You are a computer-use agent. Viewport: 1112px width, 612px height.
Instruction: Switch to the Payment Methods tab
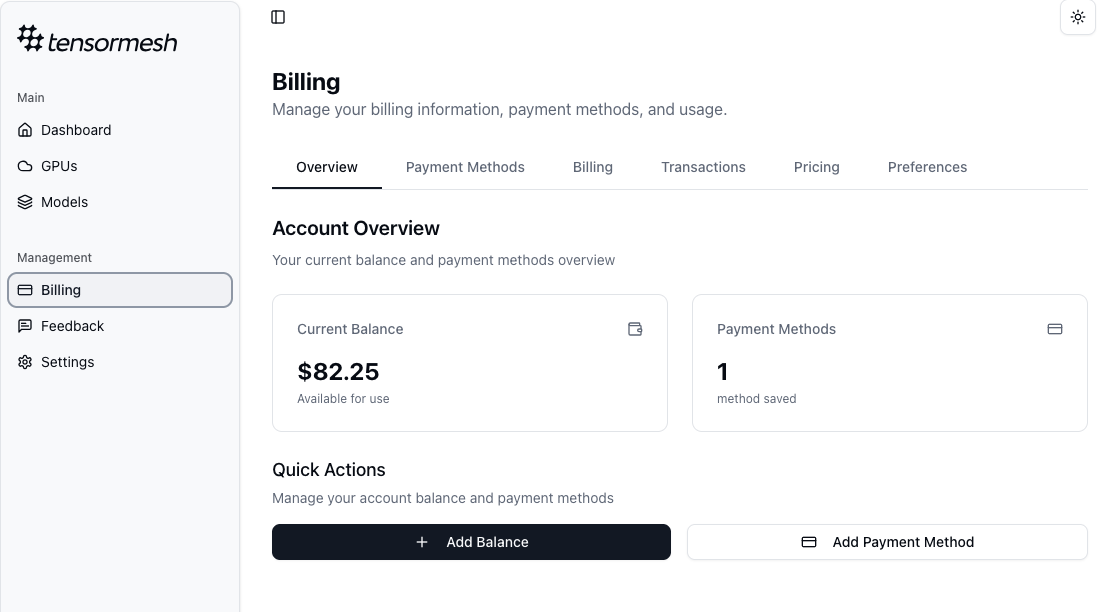tap(465, 167)
